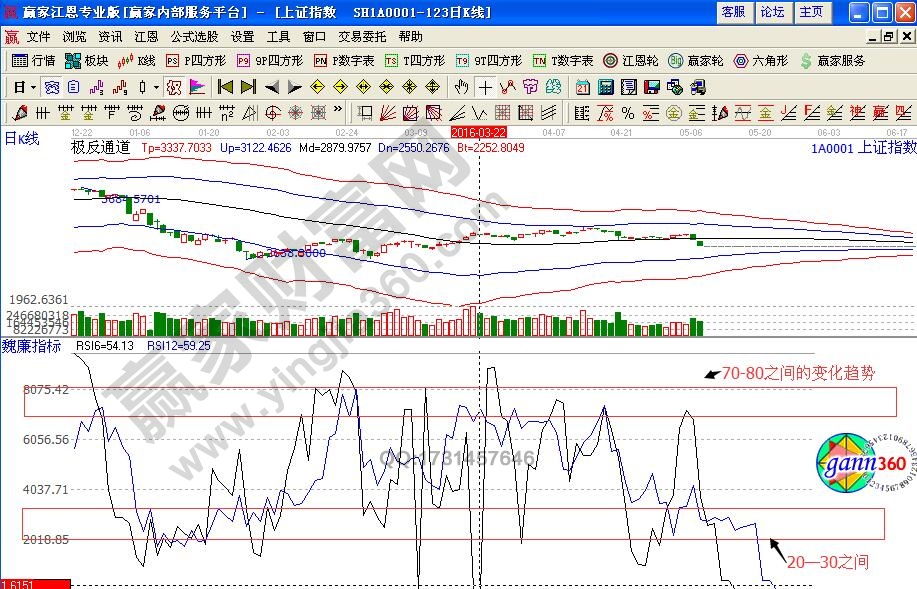Toggle the crosshair cursor tool
This screenshot has height=589, width=917.
(x=485, y=87)
